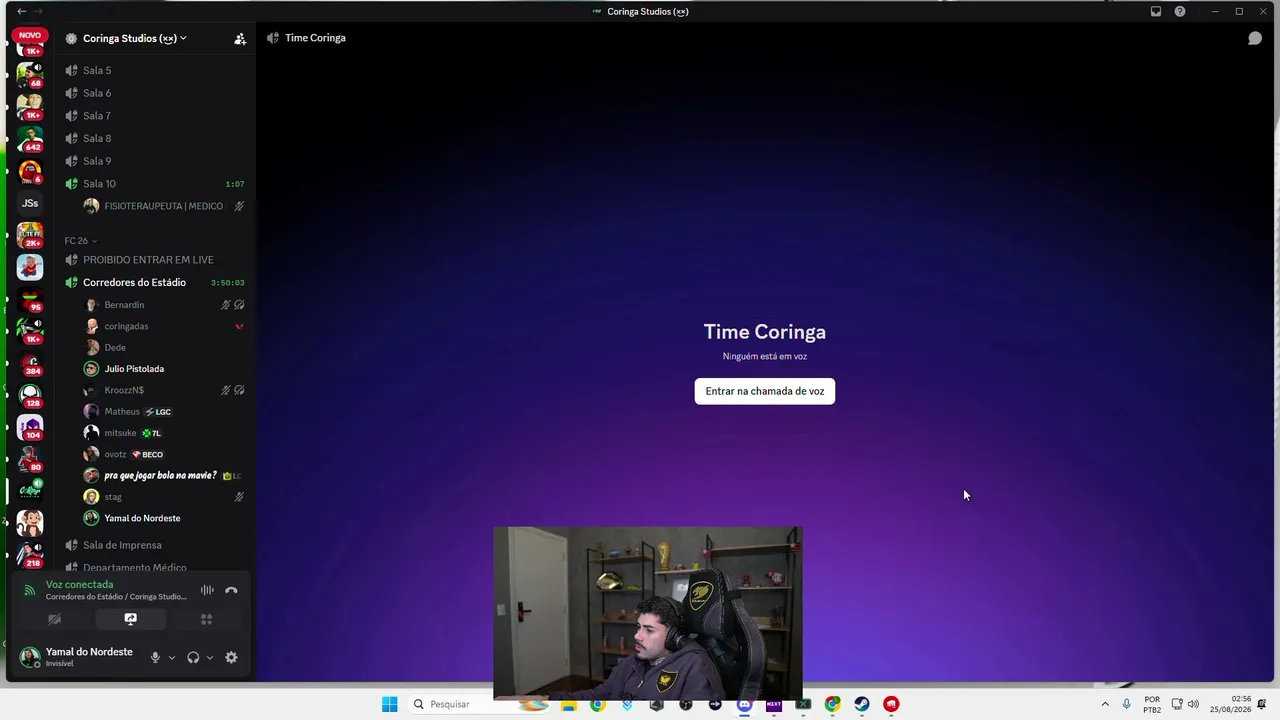Open Discord from the Windows taskbar
1280x720 pixels.
coord(744,704)
